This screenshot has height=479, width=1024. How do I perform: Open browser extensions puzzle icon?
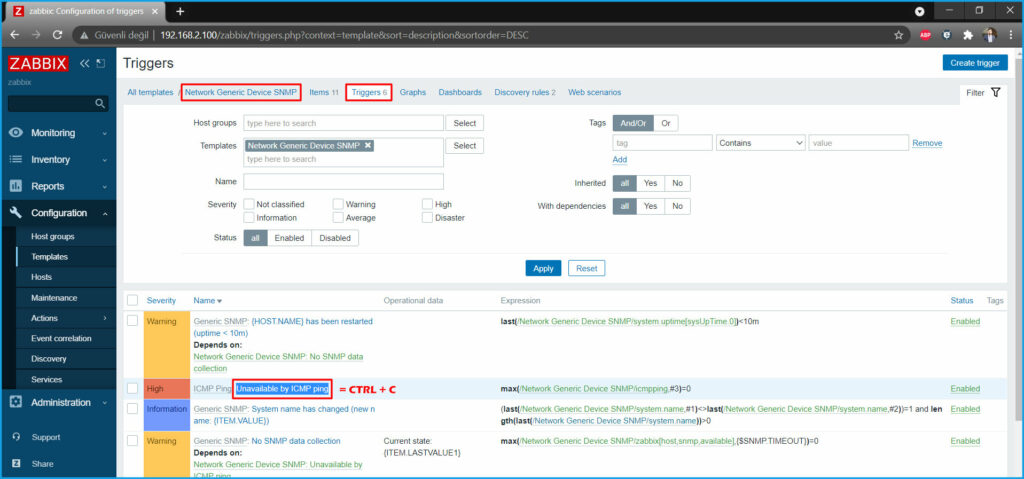click(x=968, y=35)
